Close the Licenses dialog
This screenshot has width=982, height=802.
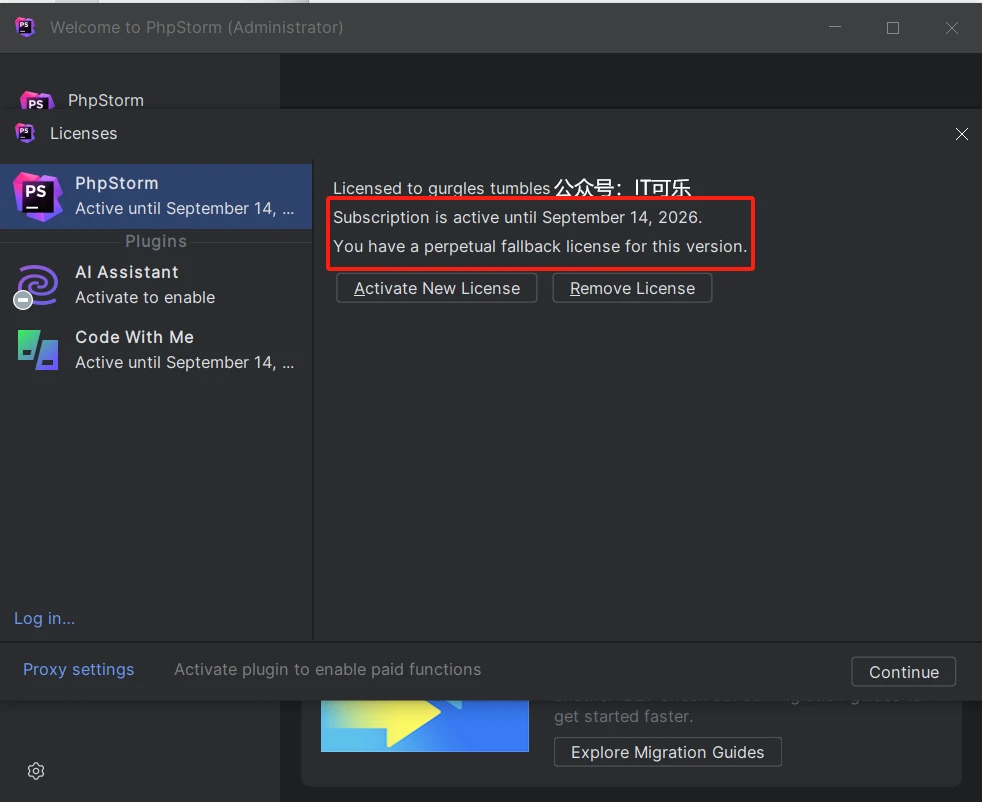click(961, 134)
